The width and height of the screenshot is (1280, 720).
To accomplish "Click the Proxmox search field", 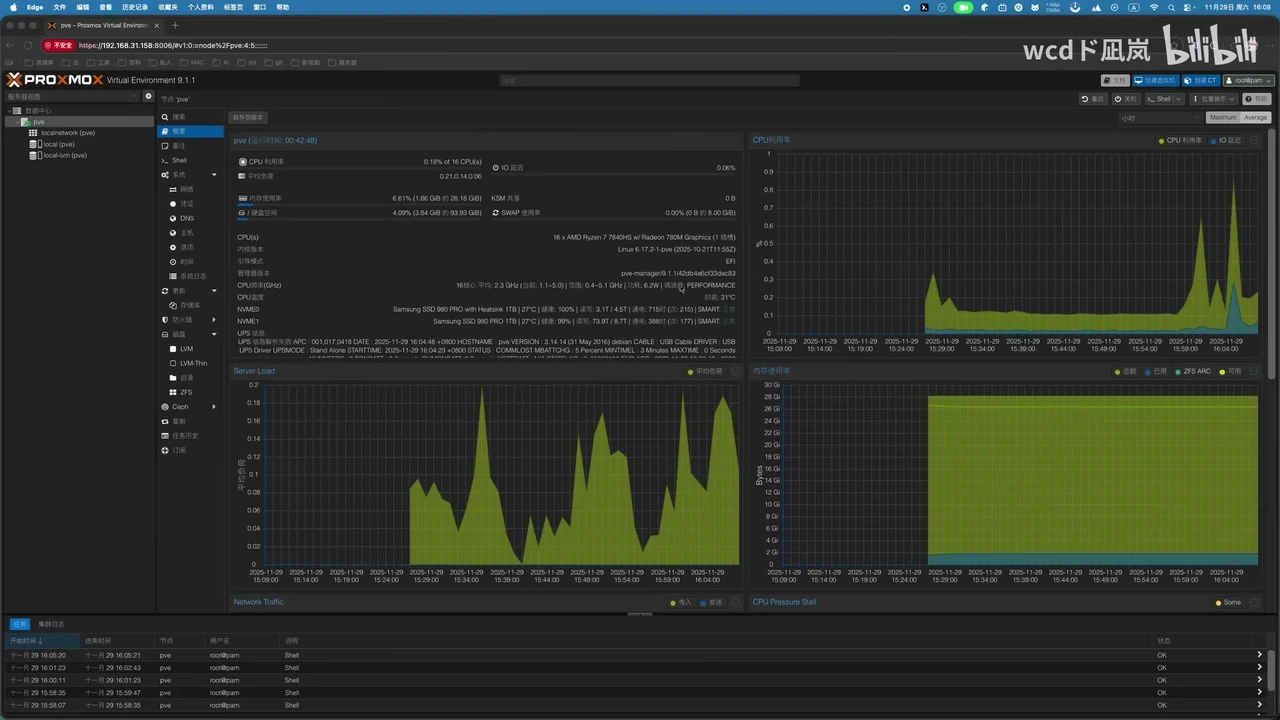I will (650, 80).
